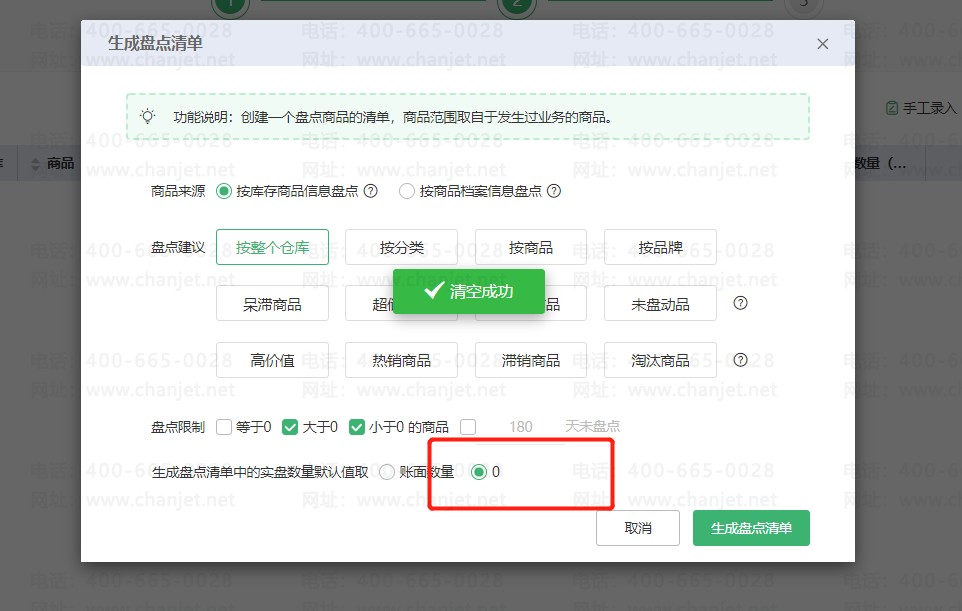962x611 pixels.
Task: Choose 按品牌 inventory suggestion
Action: pos(660,247)
